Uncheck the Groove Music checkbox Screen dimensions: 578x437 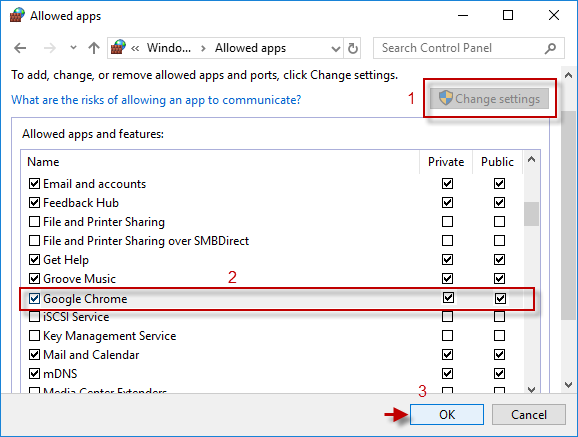pos(34,278)
